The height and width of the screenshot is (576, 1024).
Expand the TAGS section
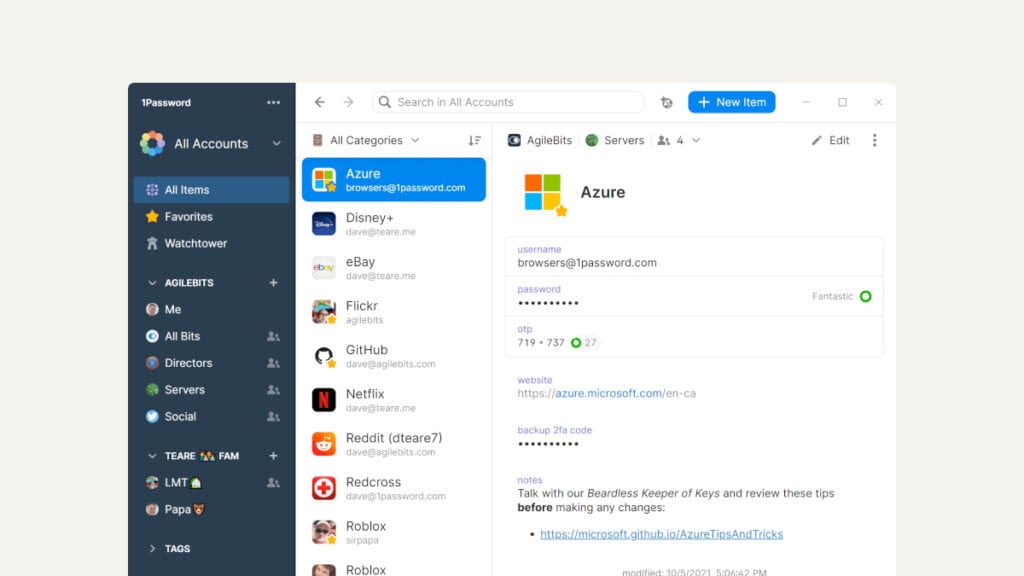pyautogui.click(x=152, y=549)
